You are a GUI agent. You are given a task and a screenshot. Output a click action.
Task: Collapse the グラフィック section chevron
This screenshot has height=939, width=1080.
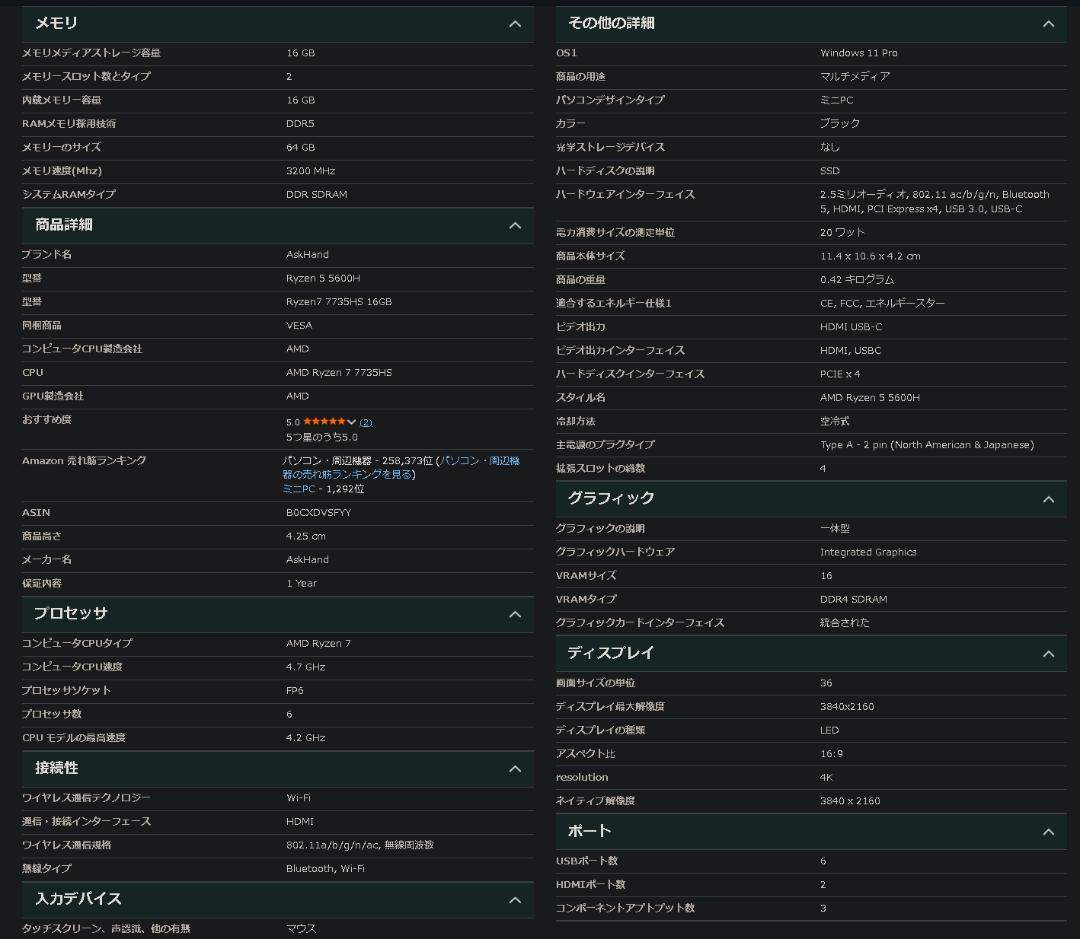[1047, 498]
